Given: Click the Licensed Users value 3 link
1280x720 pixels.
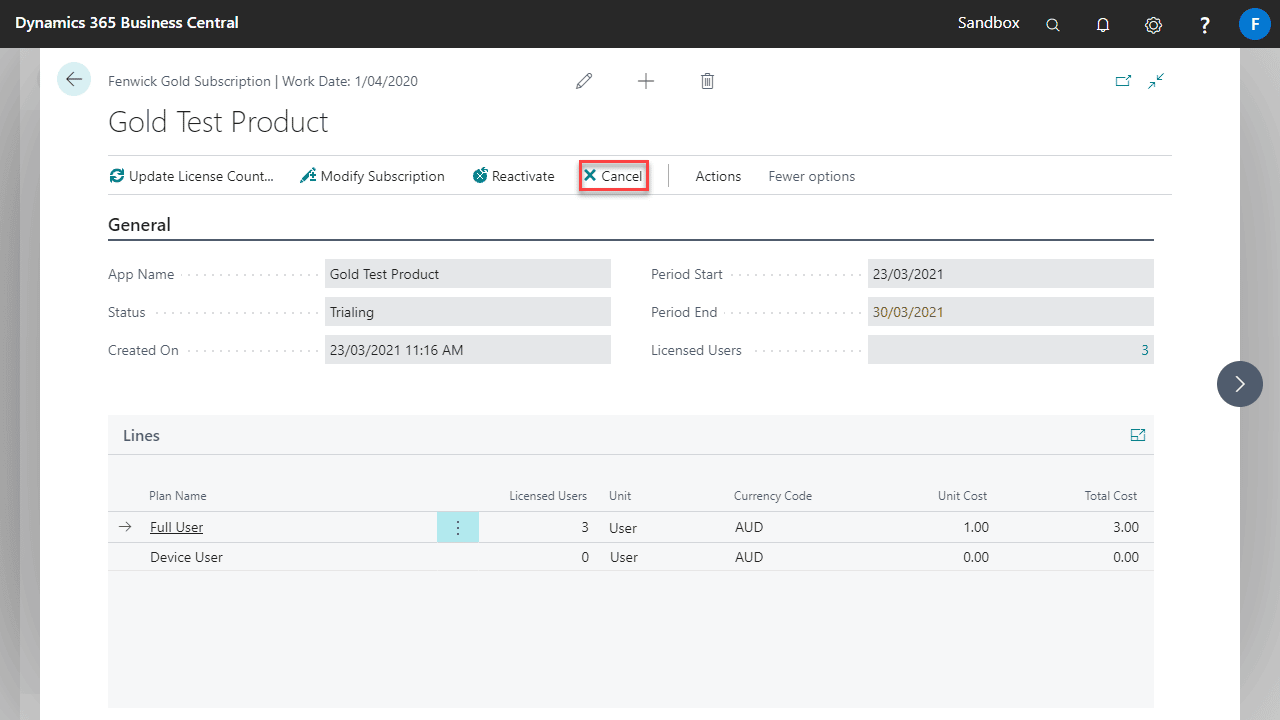Looking at the screenshot, I should [x=1145, y=350].
